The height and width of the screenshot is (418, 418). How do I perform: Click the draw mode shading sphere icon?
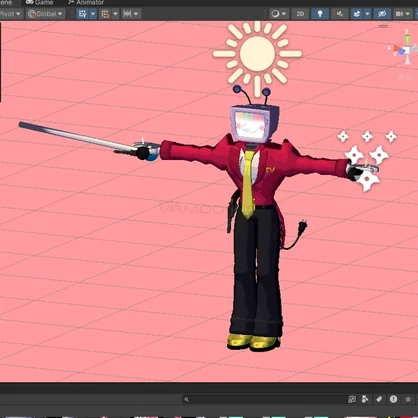click(x=275, y=14)
